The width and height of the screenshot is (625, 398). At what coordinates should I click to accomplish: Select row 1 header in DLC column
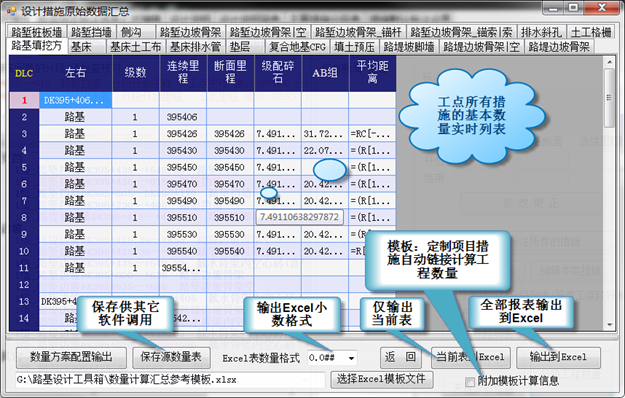coord(24,100)
